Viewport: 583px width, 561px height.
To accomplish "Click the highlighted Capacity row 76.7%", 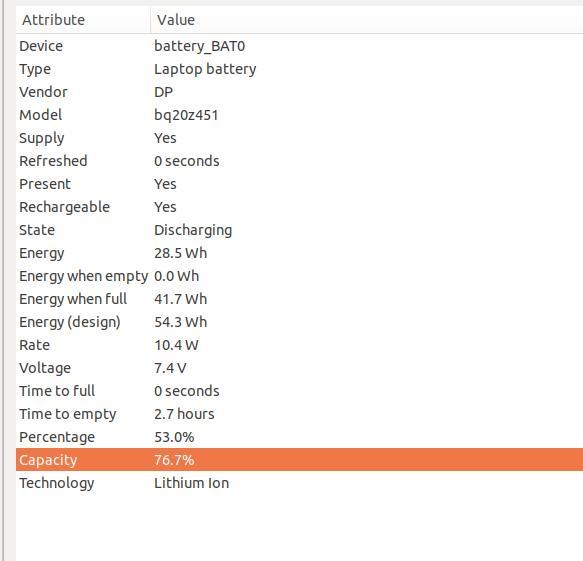I will click(x=299, y=460).
